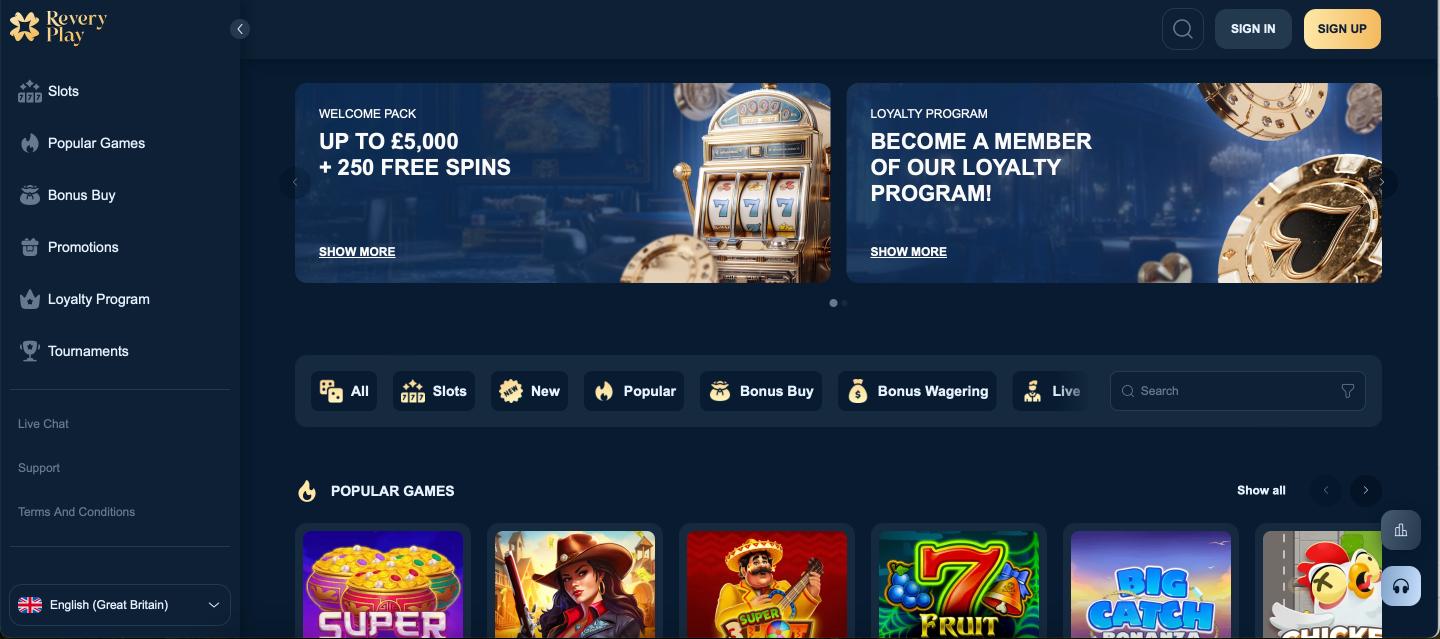Viewport: 1440px width, 639px height.
Task: Switch to the New games tab
Action: tap(530, 391)
